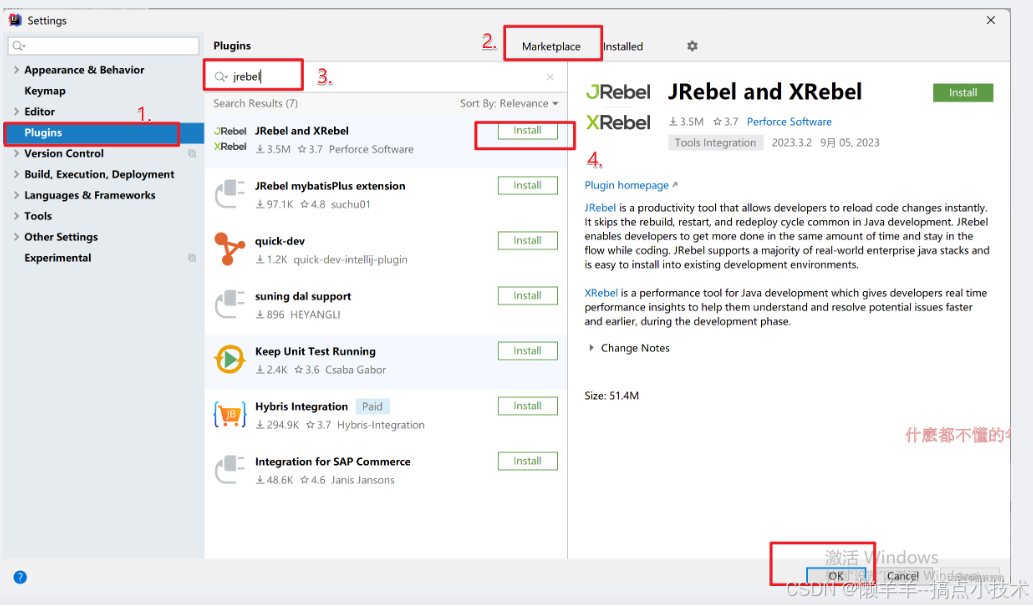1033x607 pixels.
Task: Install suning dal support plugin
Action: tap(528, 296)
